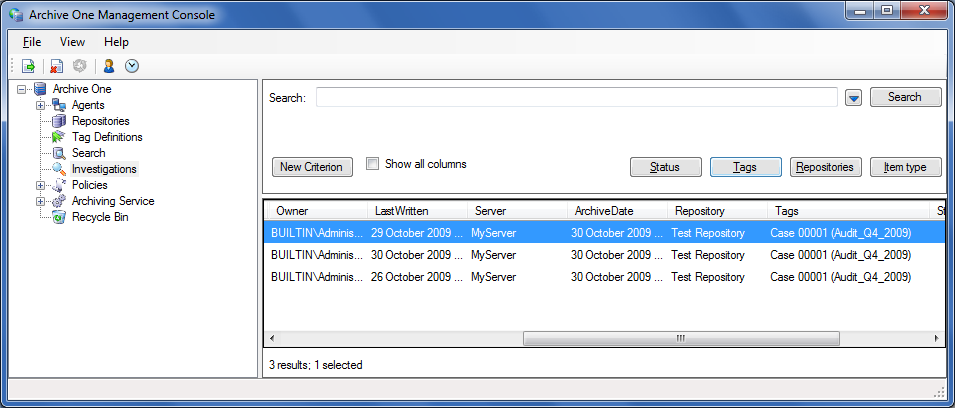Click the clock schedule toolbar icon
Viewport: 955px width, 408px height.
tap(132, 66)
